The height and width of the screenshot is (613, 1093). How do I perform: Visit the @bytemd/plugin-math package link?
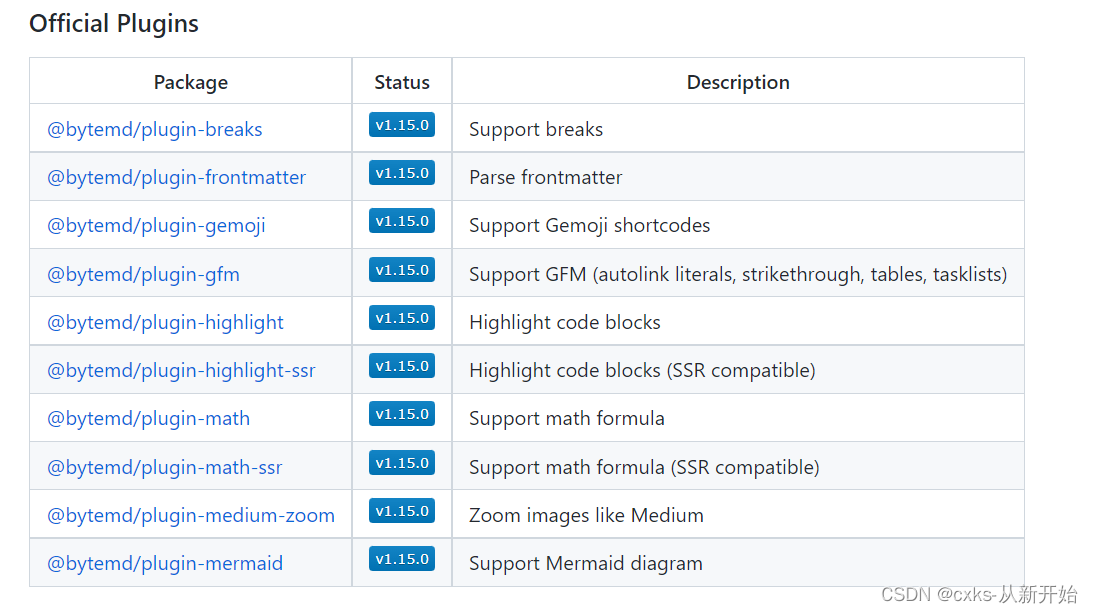point(148,418)
